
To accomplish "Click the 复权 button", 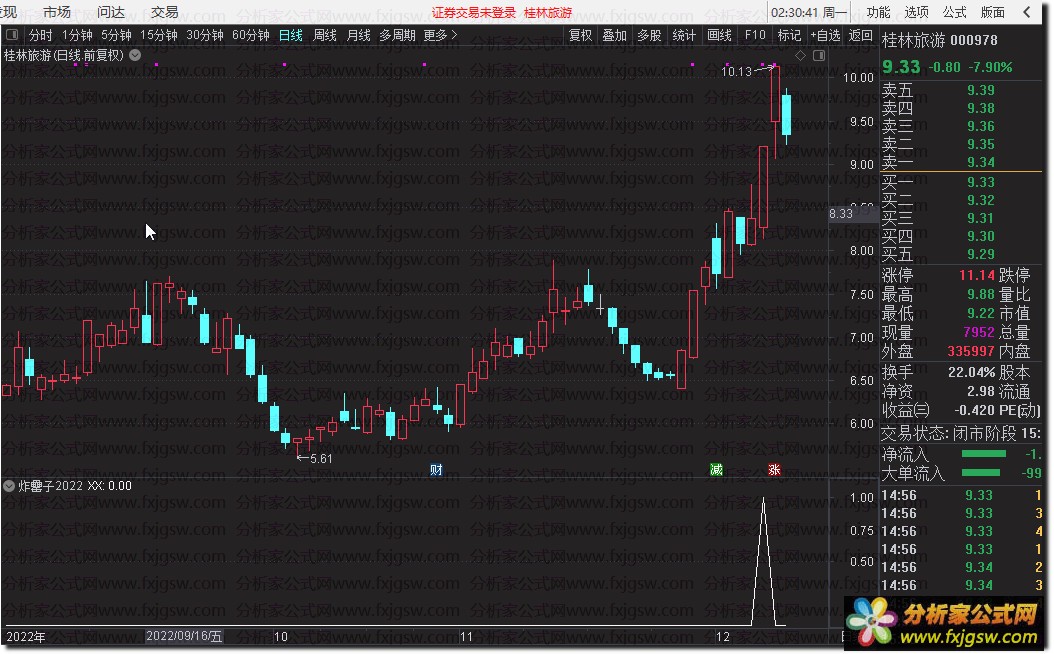I will click(581, 35).
